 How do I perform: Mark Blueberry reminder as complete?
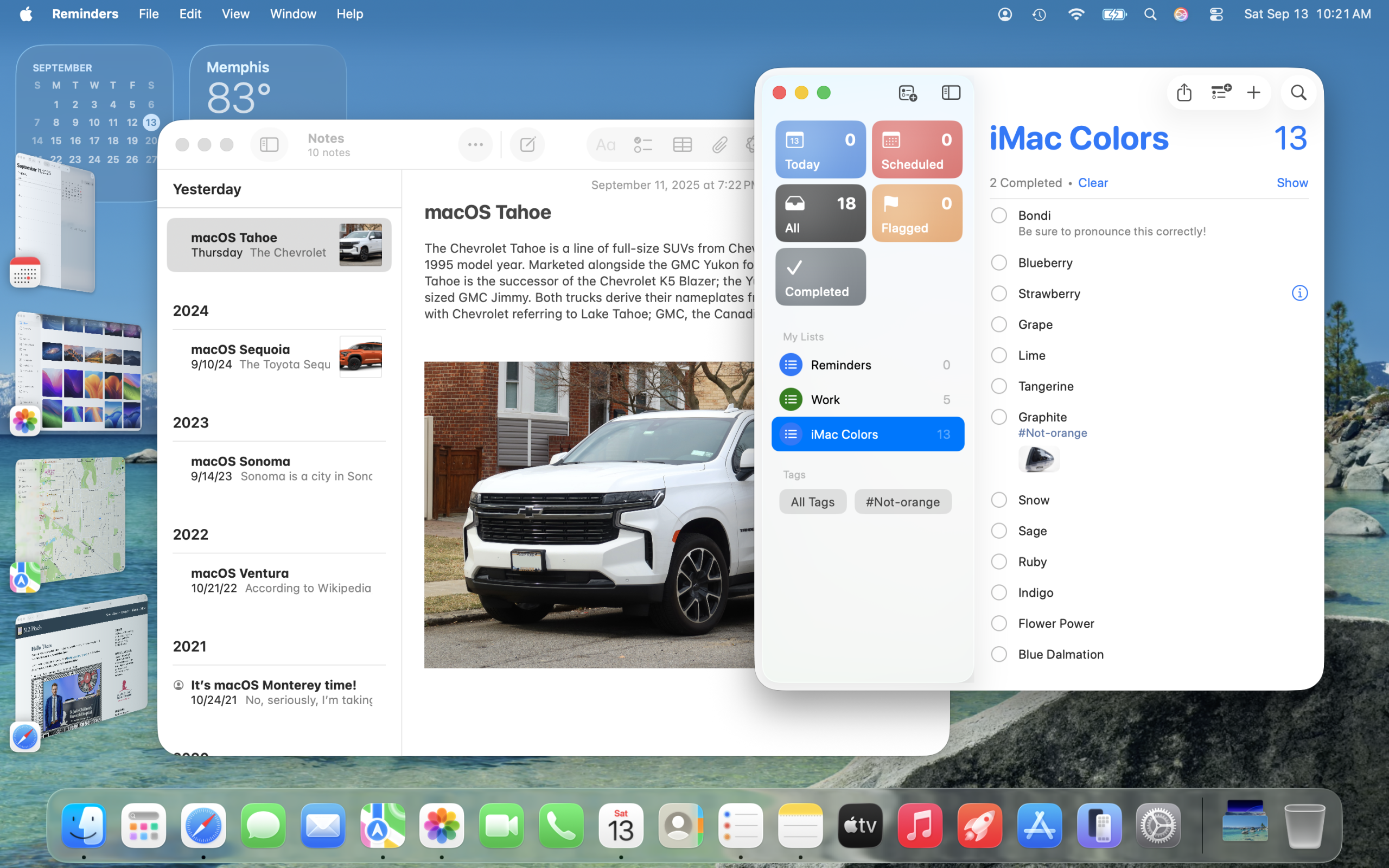999,263
